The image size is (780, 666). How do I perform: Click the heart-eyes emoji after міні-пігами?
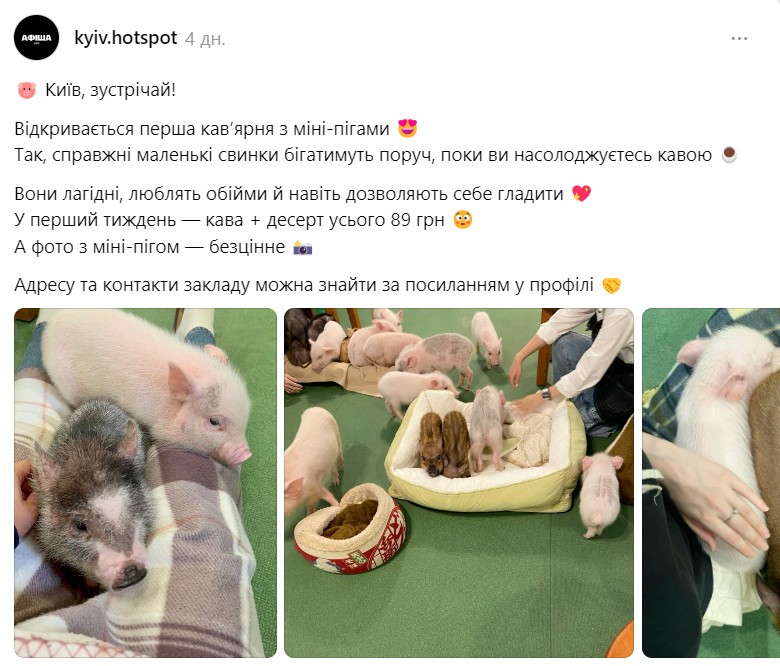tap(407, 128)
